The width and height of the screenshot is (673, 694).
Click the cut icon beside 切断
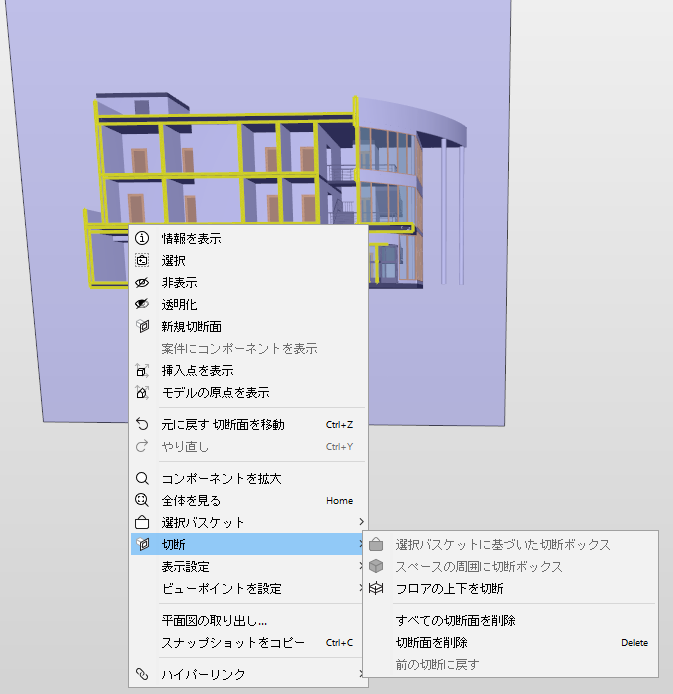coord(142,544)
